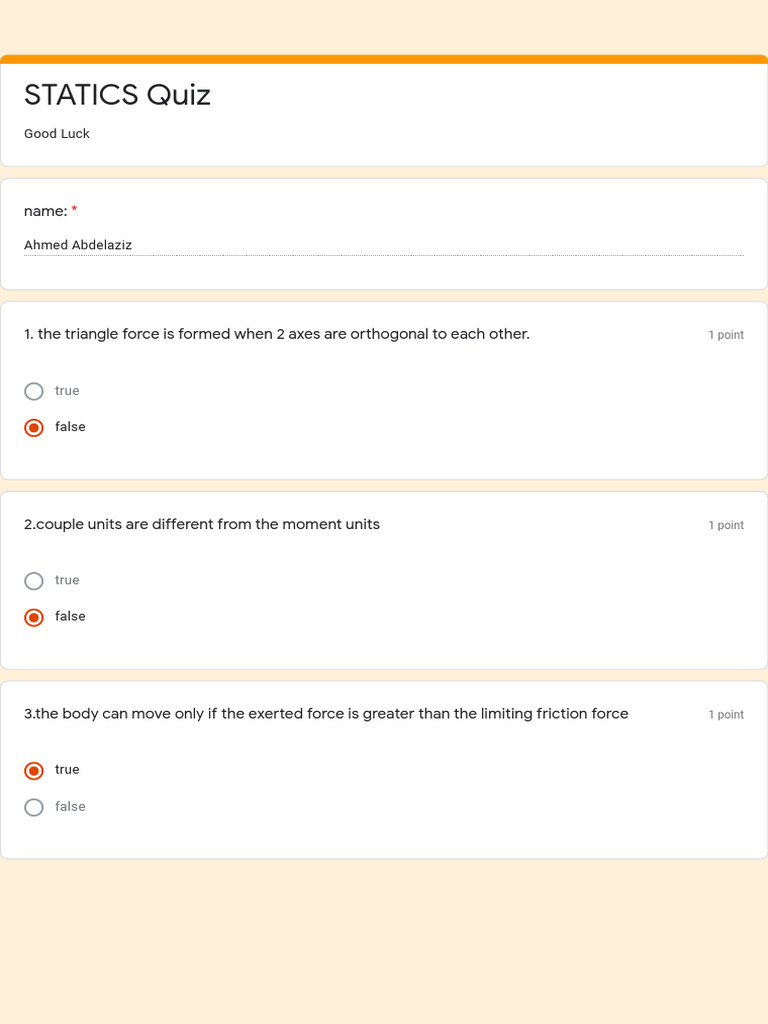Click the red required asterisk beside name
This screenshot has width=768, height=1024.
tap(74, 210)
